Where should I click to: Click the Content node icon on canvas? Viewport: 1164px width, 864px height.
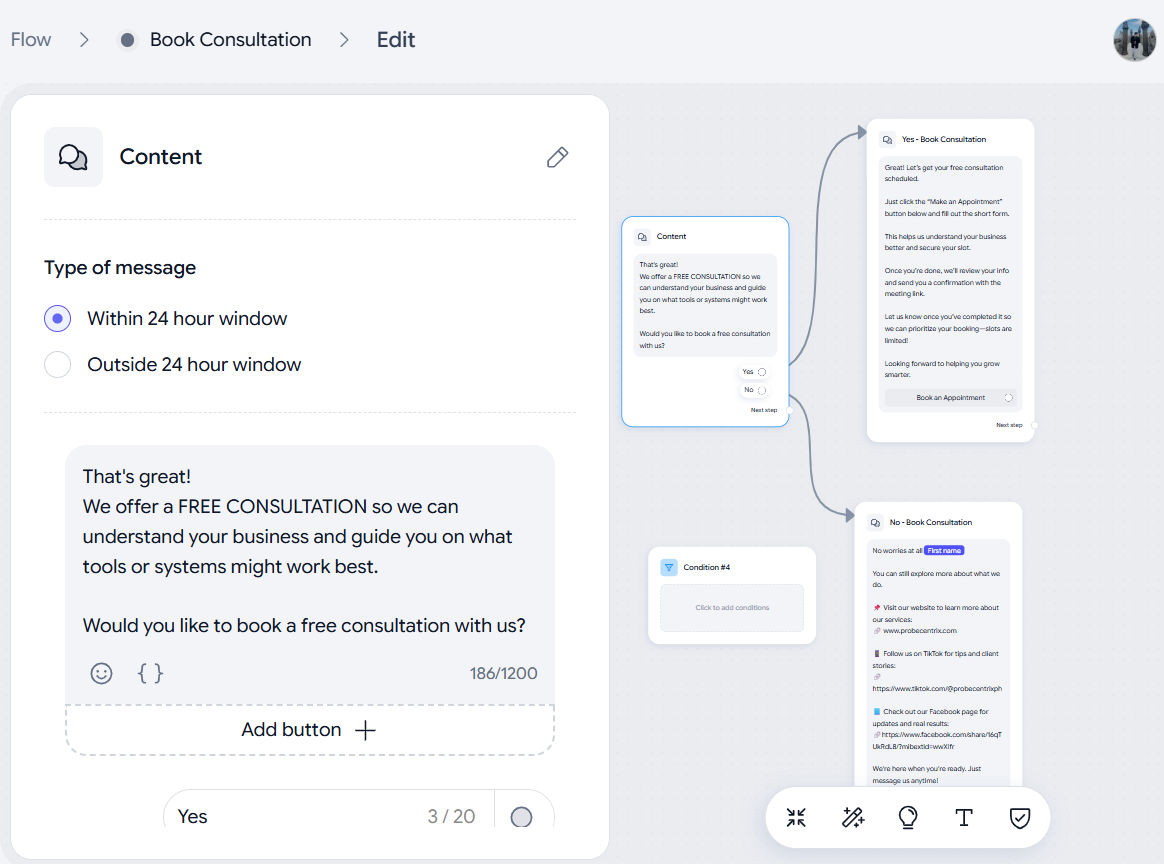coord(642,237)
